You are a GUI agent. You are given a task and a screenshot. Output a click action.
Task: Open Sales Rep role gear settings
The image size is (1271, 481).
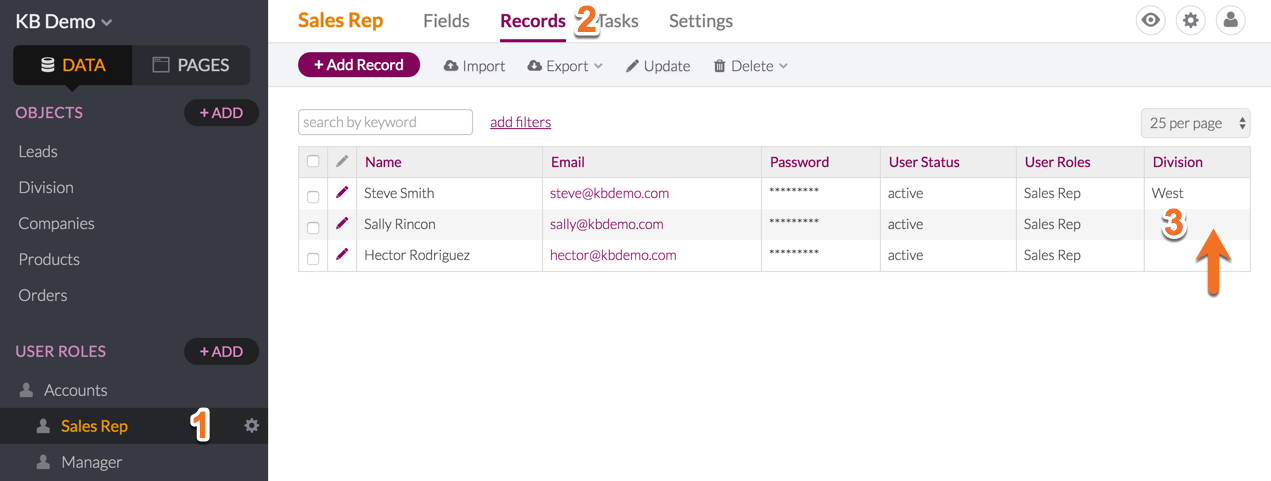click(251, 426)
